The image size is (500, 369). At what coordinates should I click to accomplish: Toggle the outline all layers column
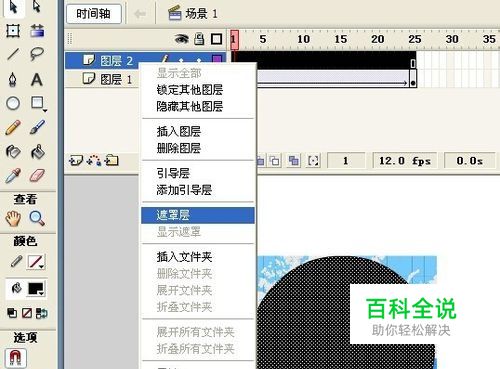pos(217,39)
